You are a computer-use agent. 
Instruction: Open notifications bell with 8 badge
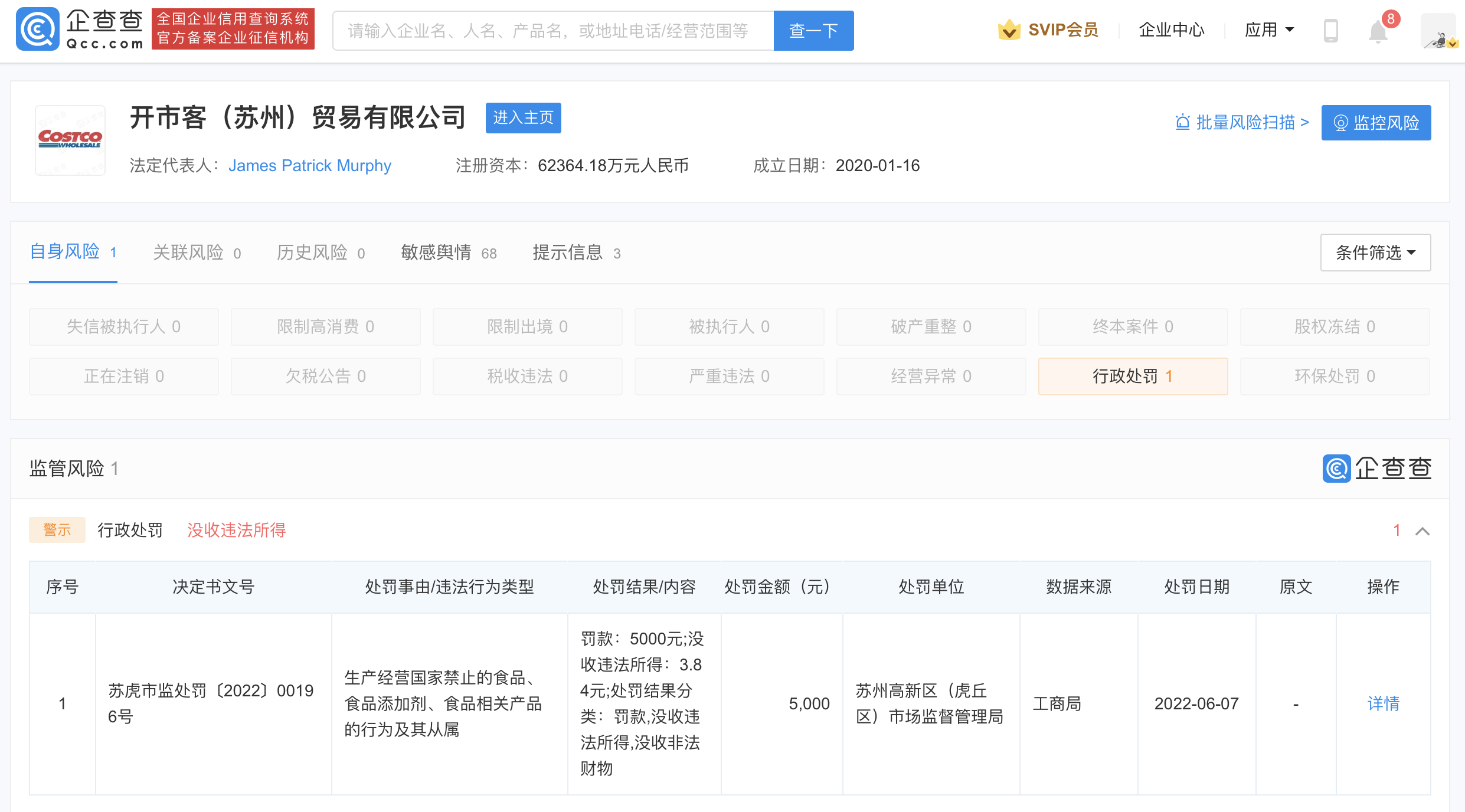point(1378,31)
